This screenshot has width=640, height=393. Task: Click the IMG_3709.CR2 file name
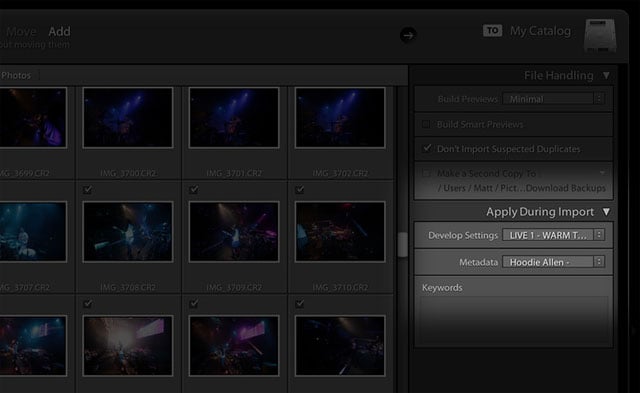234,288
